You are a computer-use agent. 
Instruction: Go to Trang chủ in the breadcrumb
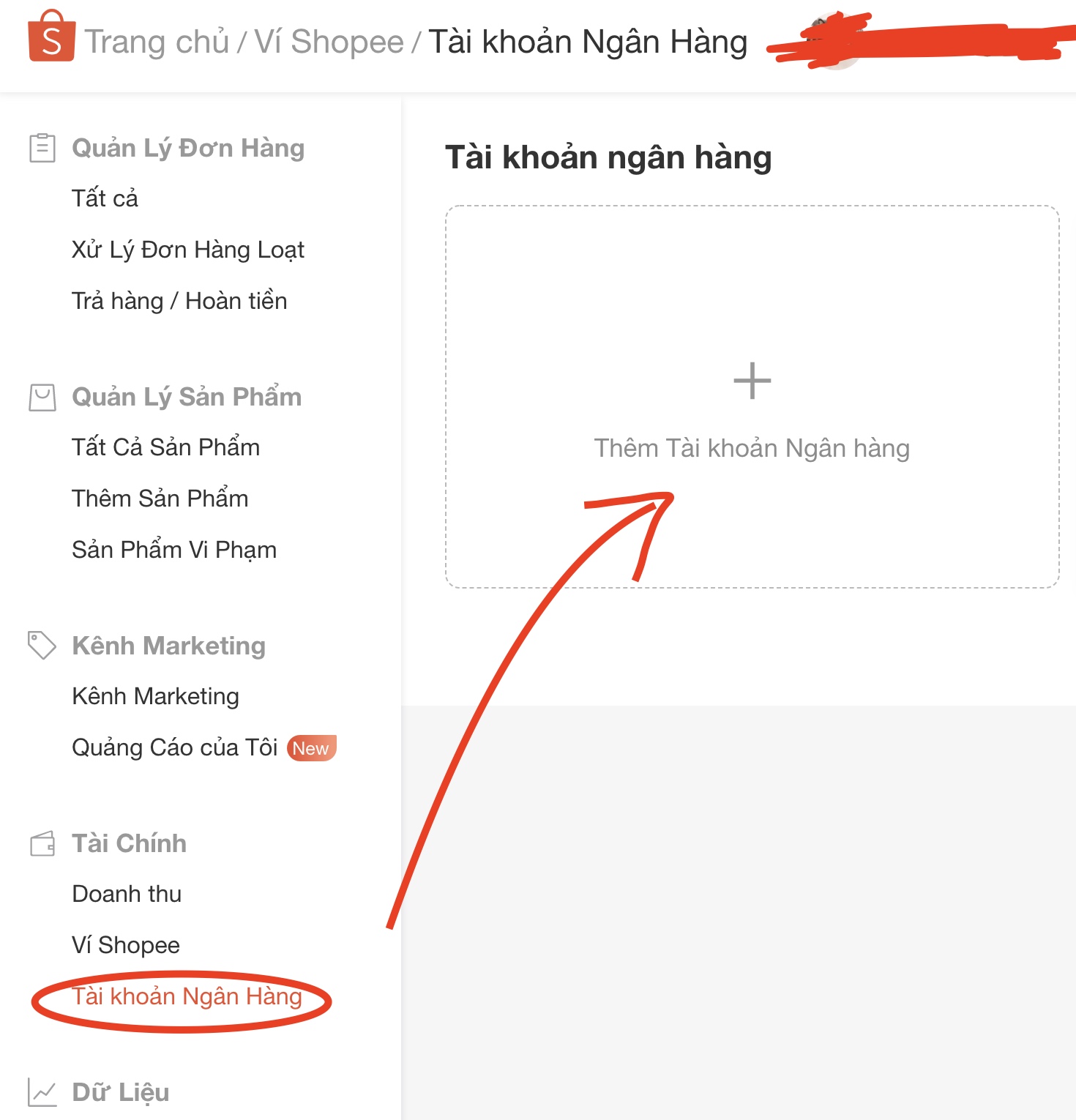(157, 42)
